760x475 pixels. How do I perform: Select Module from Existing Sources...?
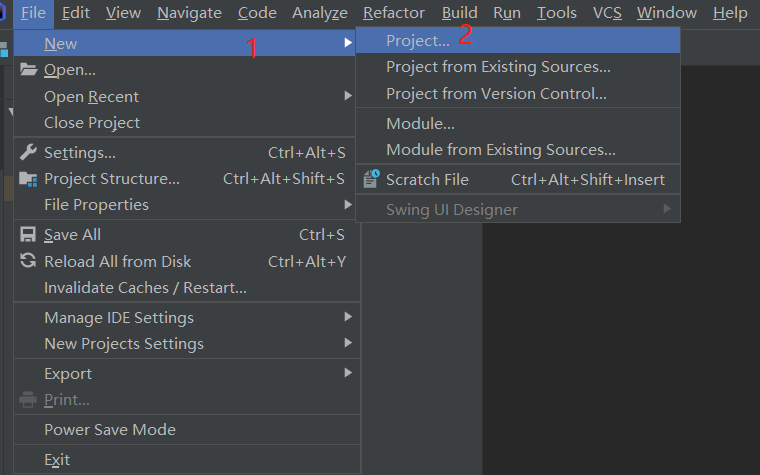click(500, 150)
